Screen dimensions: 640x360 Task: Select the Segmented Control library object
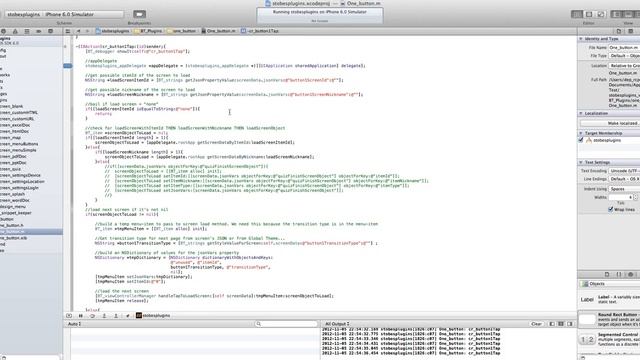pyautogui.click(x=609, y=340)
